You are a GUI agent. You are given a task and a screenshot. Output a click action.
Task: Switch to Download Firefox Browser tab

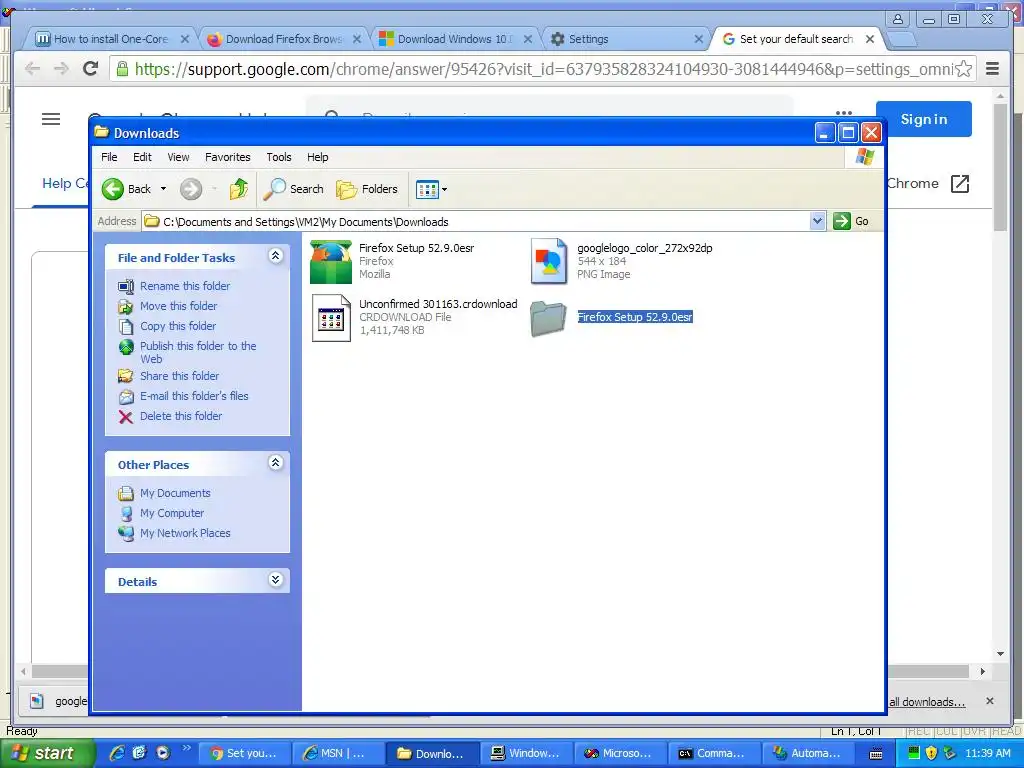[x=283, y=39]
